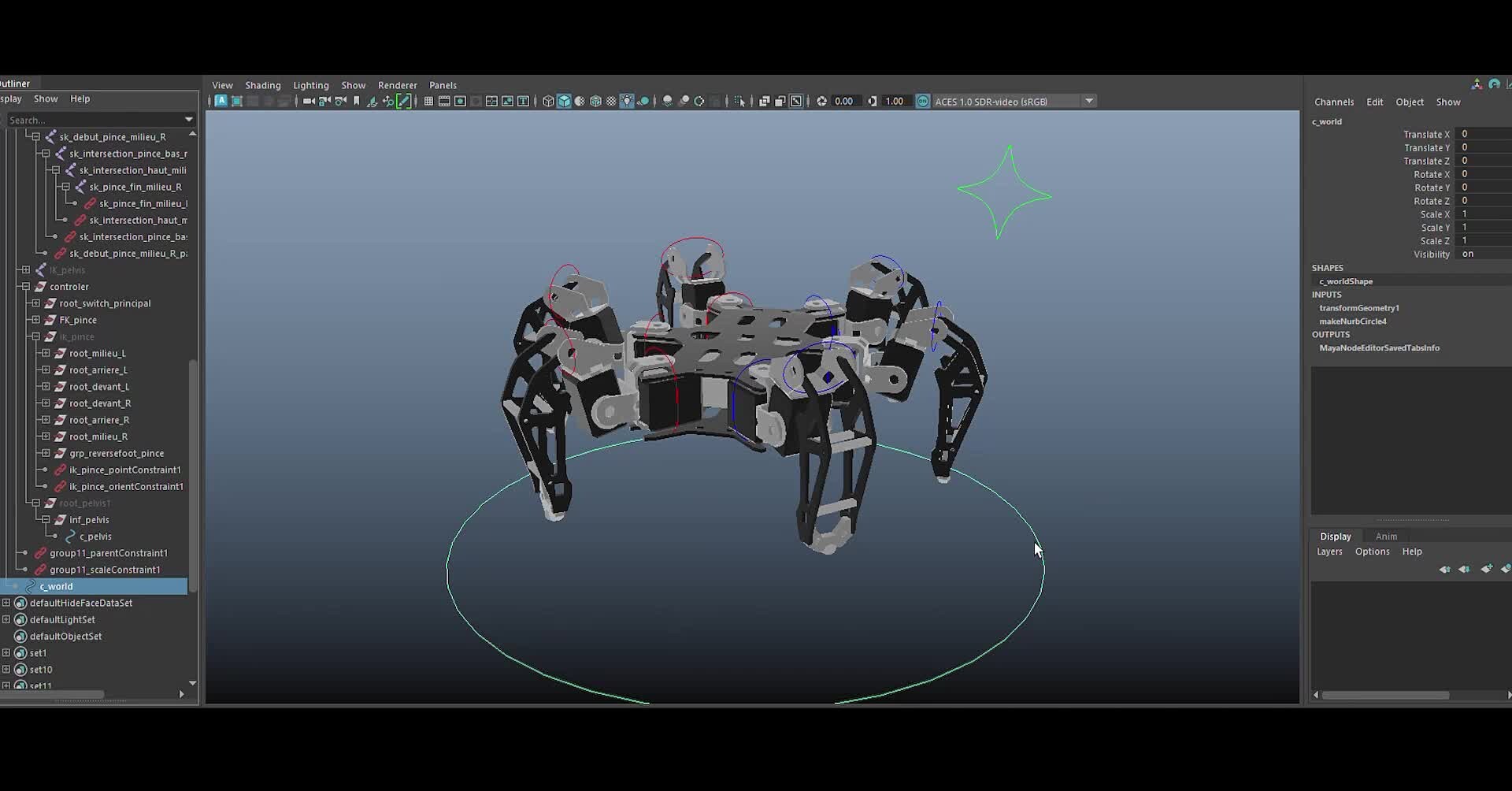Screen dimensions: 1512x791
Task: Switch to the Anim tab
Action: (1386, 536)
